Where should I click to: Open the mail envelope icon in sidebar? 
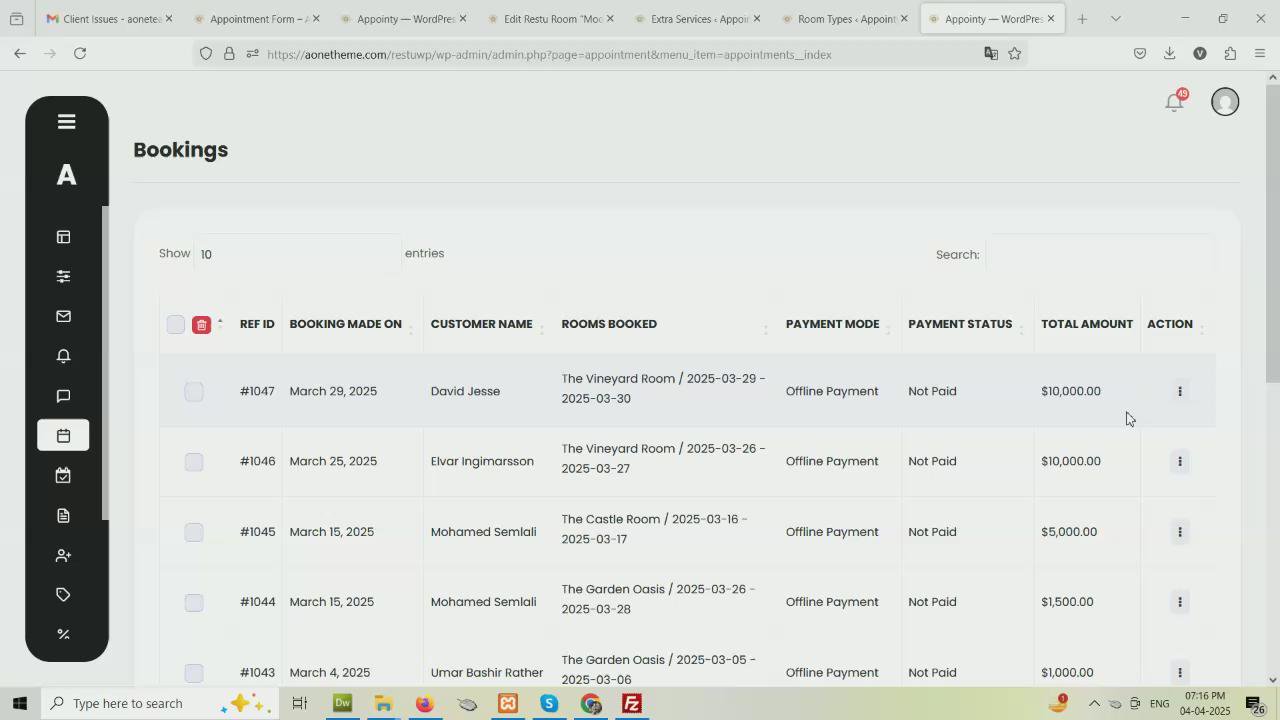click(63, 316)
